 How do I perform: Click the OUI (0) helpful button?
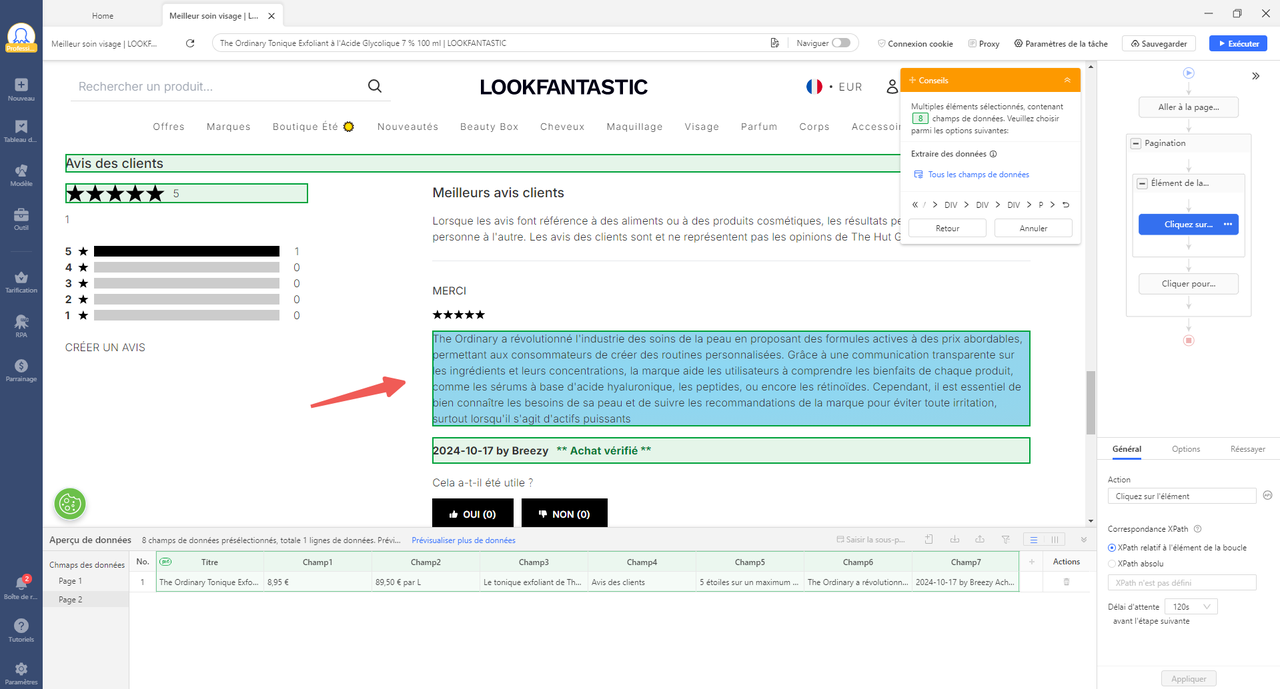(x=475, y=514)
